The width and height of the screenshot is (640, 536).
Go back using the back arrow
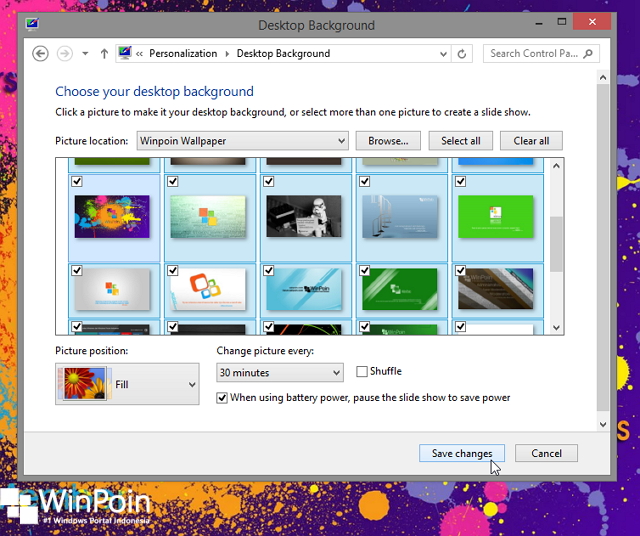(x=40, y=53)
